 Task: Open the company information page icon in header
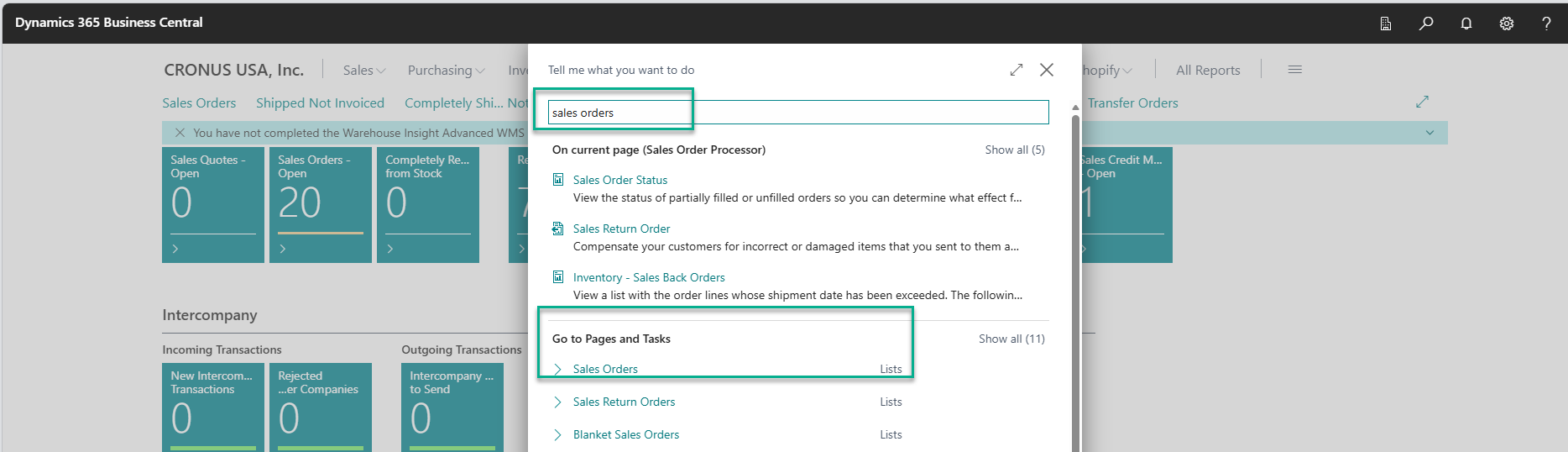1386,24
